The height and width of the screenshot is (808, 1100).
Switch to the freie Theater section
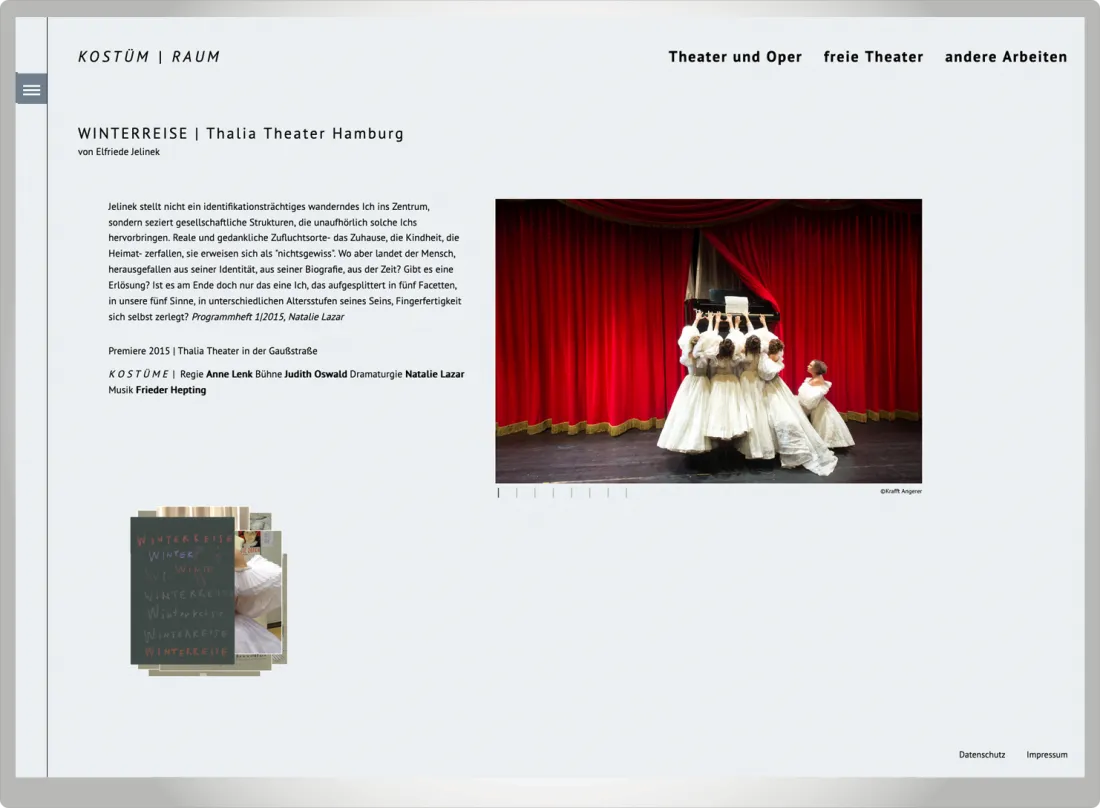[873, 57]
